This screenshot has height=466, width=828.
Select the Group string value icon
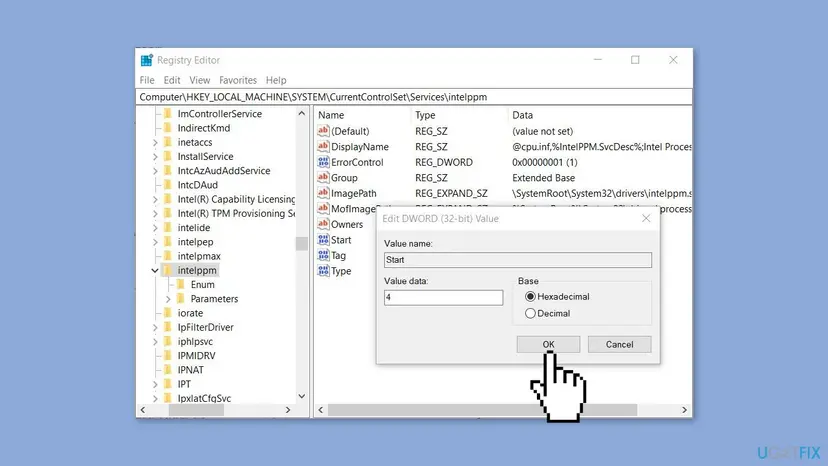click(323, 178)
